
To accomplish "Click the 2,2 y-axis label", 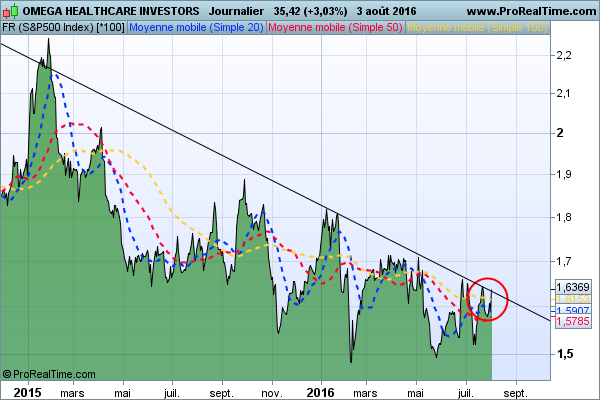I will pyautogui.click(x=564, y=56).
